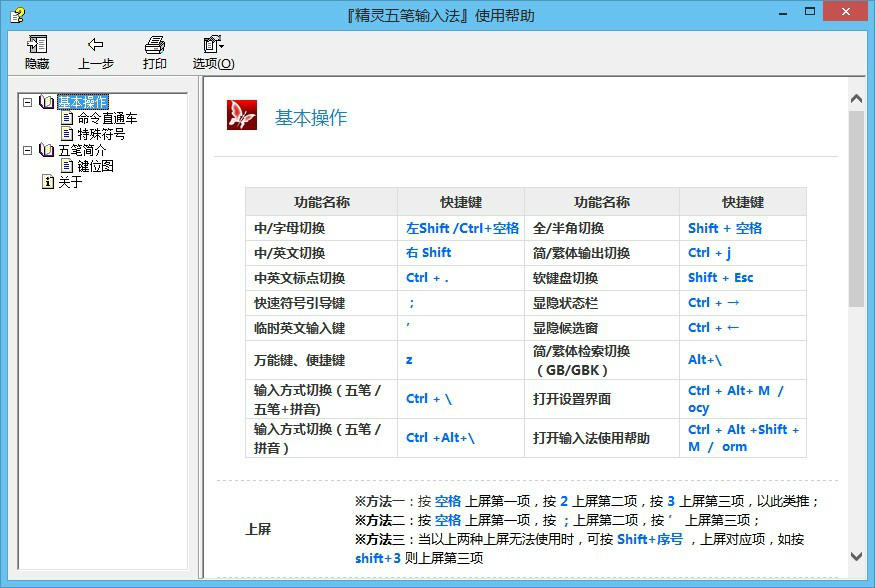Open the Options 选项(O) toolbar icon
This screenshot has width=875, height=588.
pos(213,44)
